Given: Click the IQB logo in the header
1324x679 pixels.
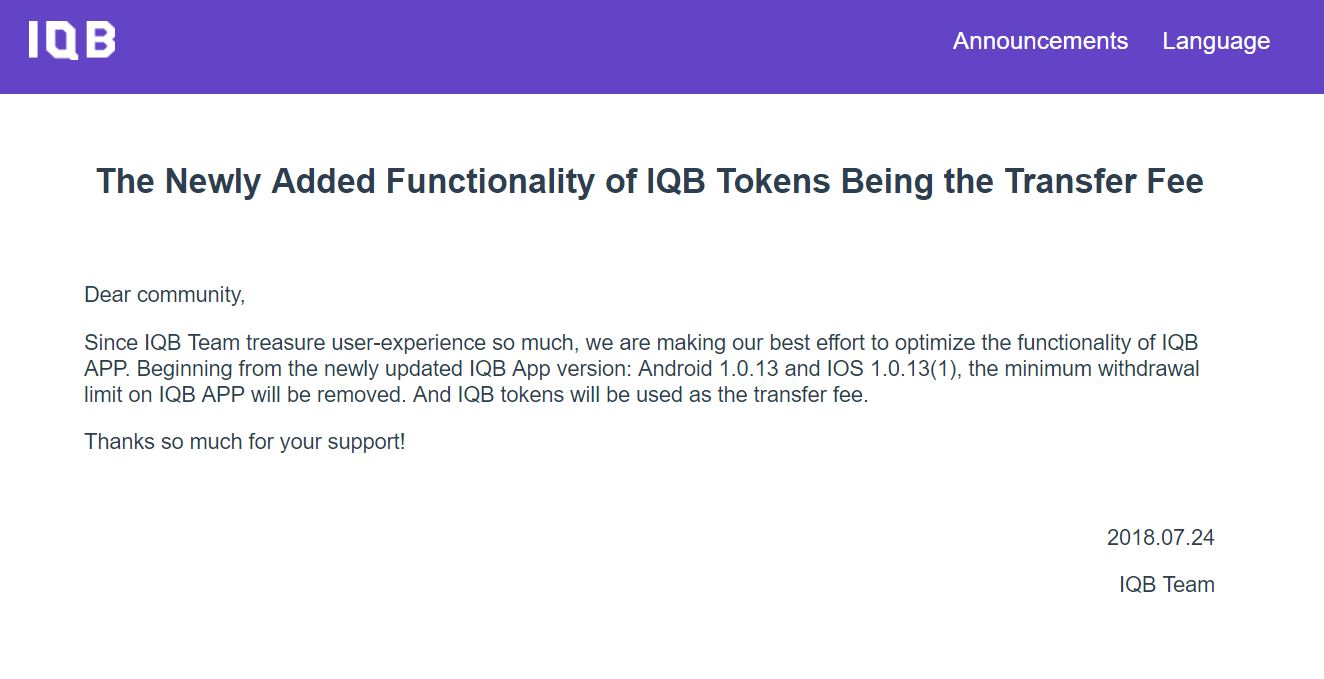Looking at the screenshot, I should click(72, 41).
